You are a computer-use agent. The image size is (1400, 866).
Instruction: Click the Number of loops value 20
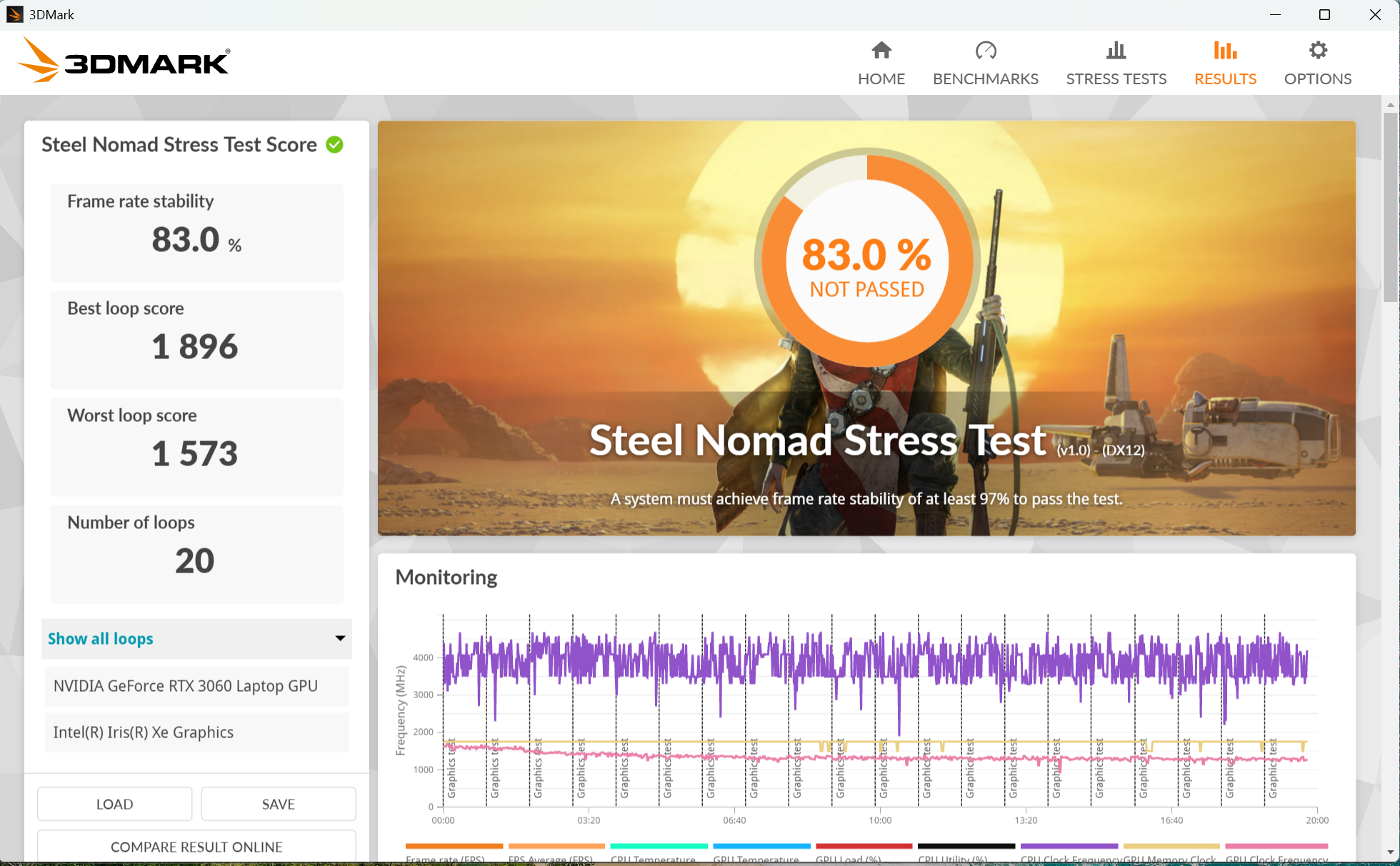point(194,561)
